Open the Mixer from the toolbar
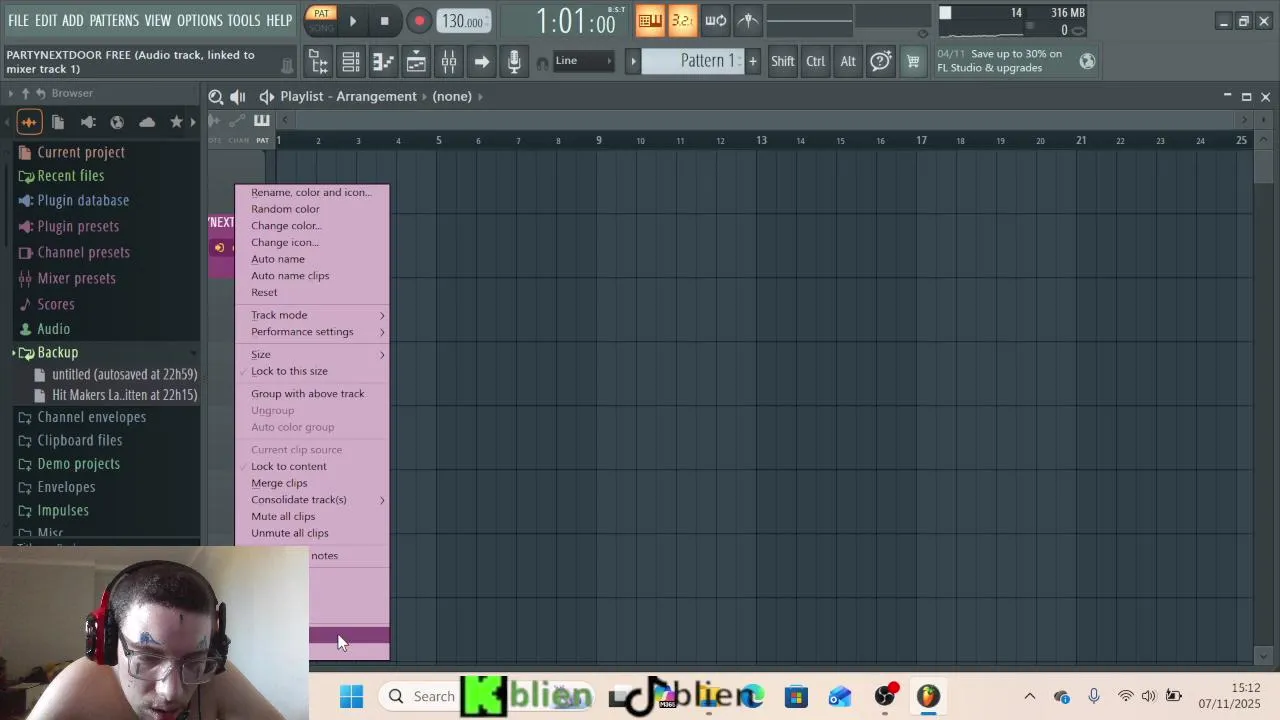 pos(449,62)
